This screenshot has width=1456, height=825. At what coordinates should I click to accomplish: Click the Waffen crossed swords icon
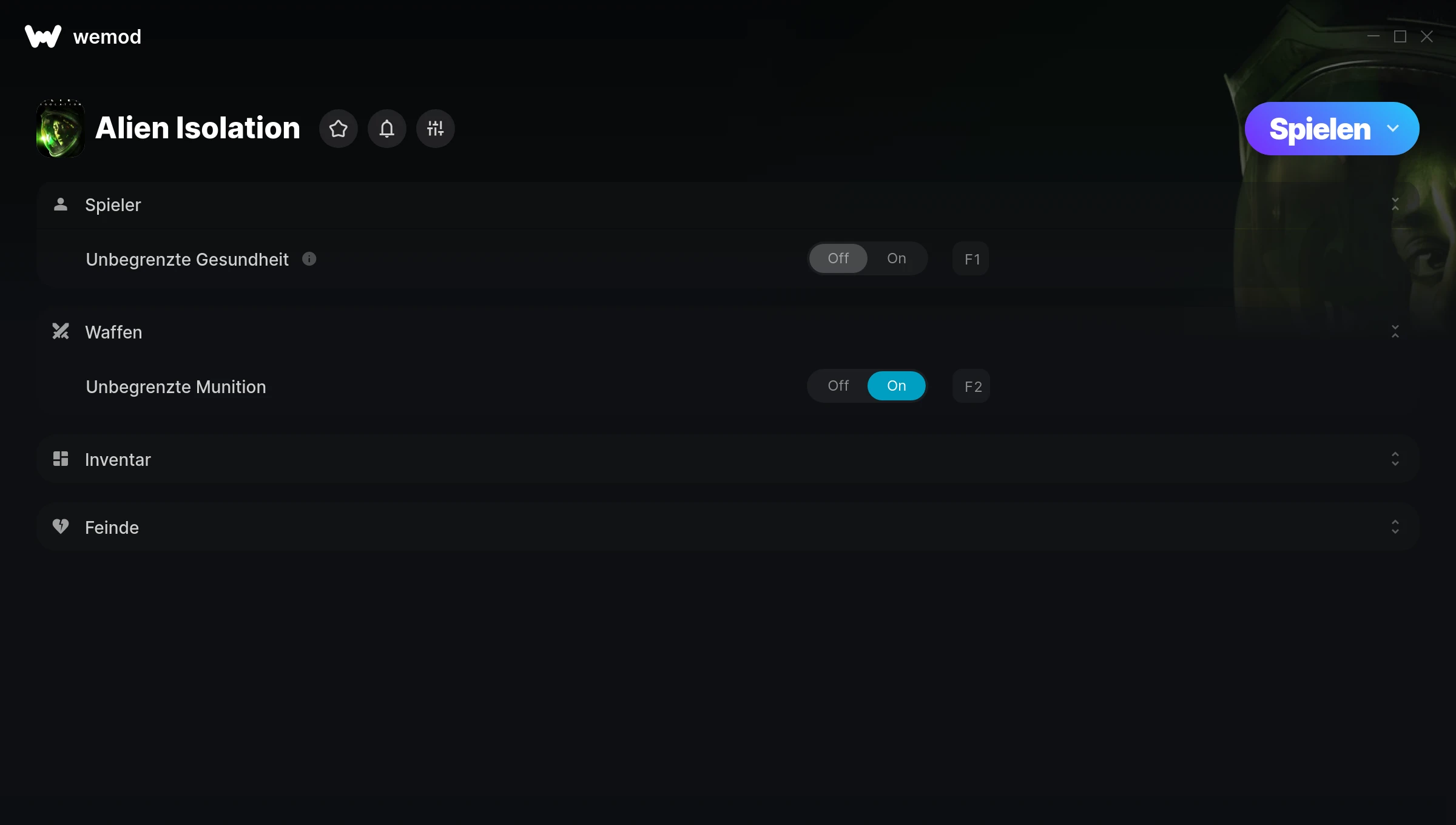coord(61,331)
